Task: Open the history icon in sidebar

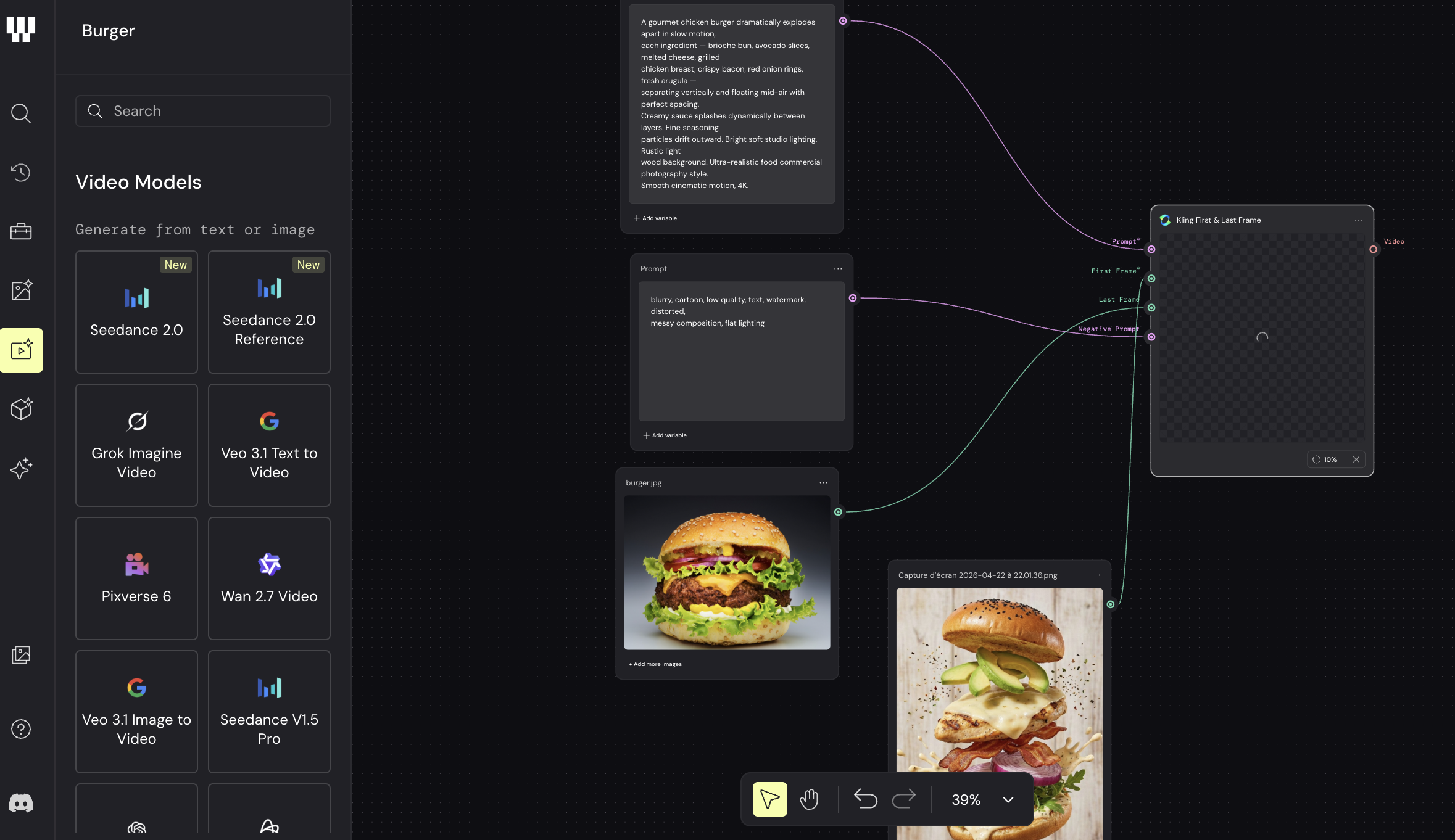Action: (21, 172)
